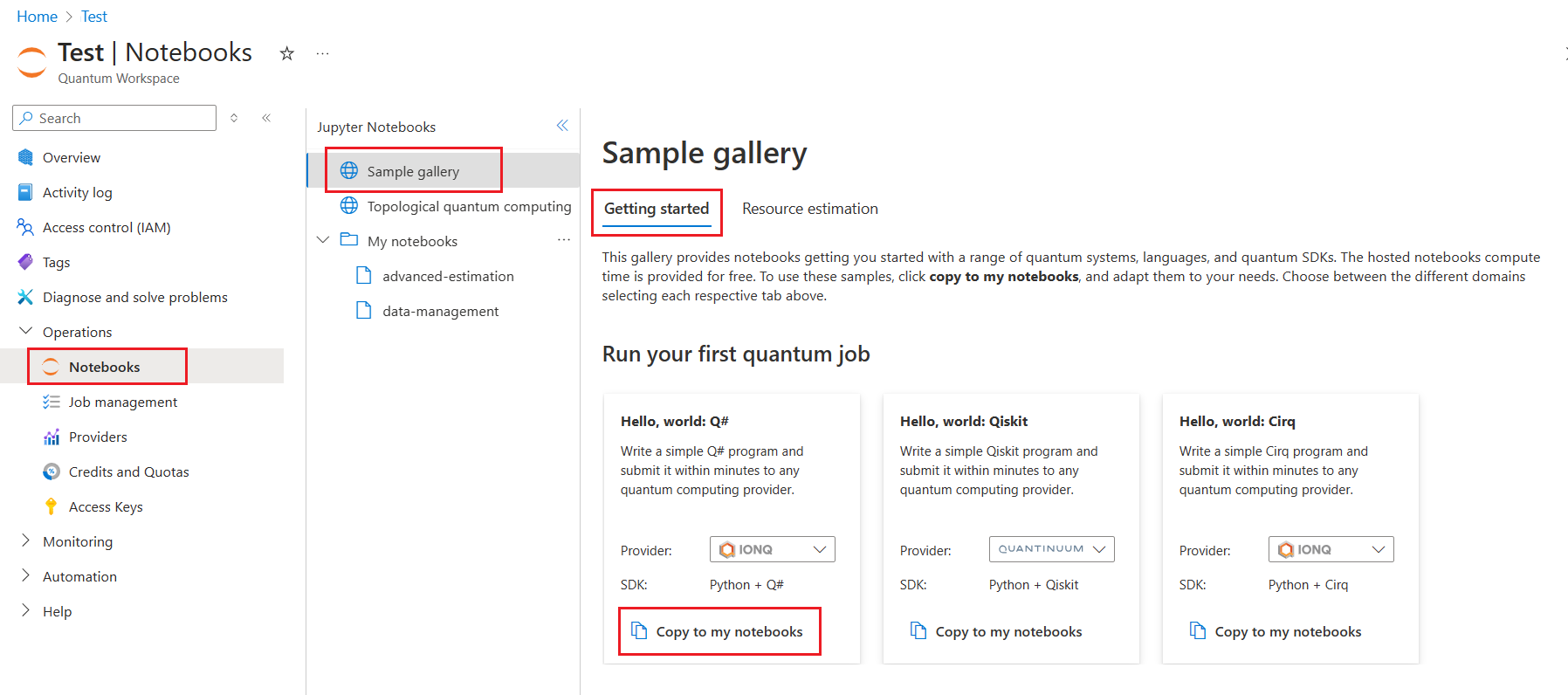1568x695 pixels.
Task: Open My notebooks ellipsis menu
Action: [564, 240]
